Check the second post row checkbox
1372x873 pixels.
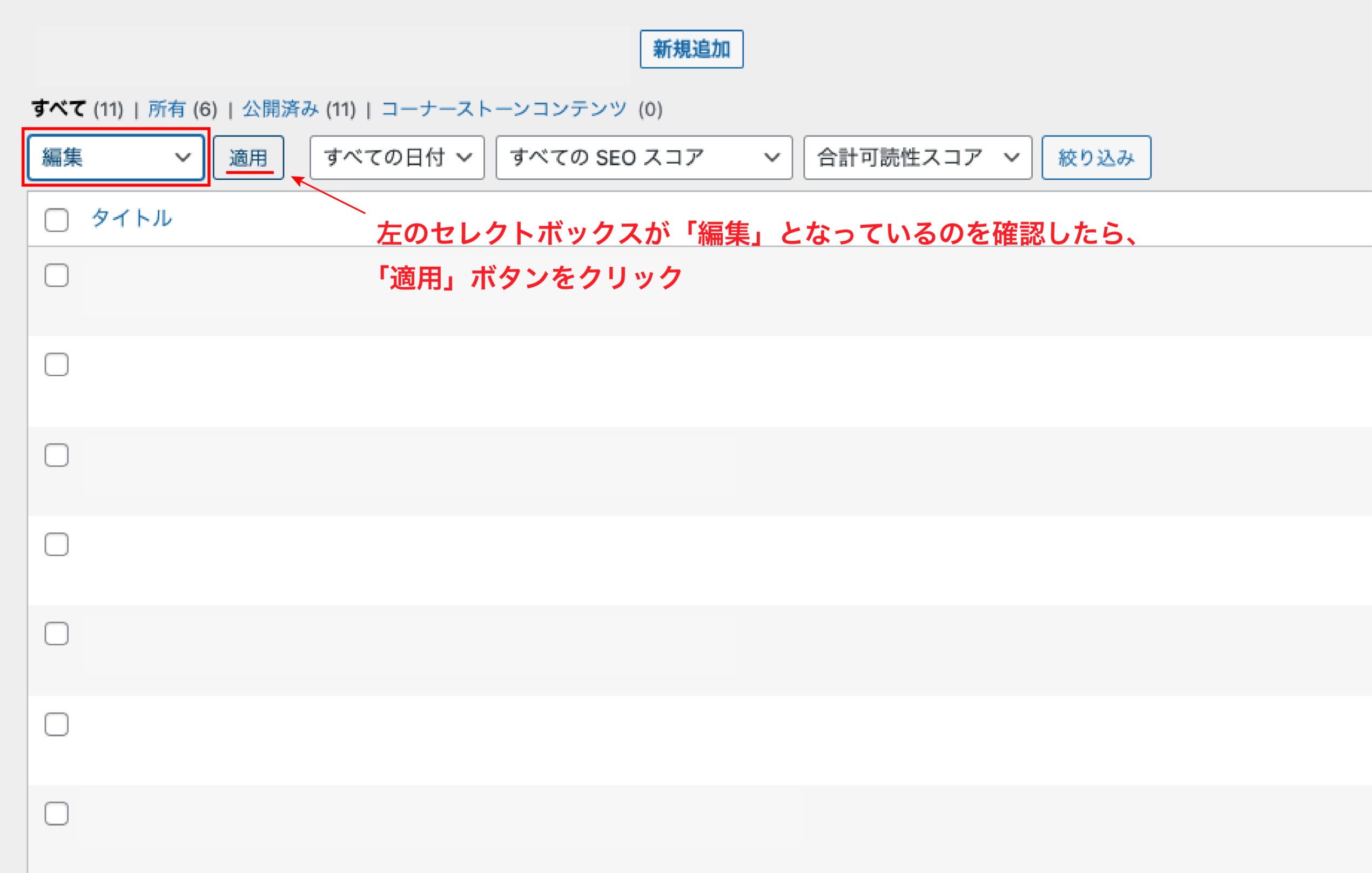coord(55,364)
